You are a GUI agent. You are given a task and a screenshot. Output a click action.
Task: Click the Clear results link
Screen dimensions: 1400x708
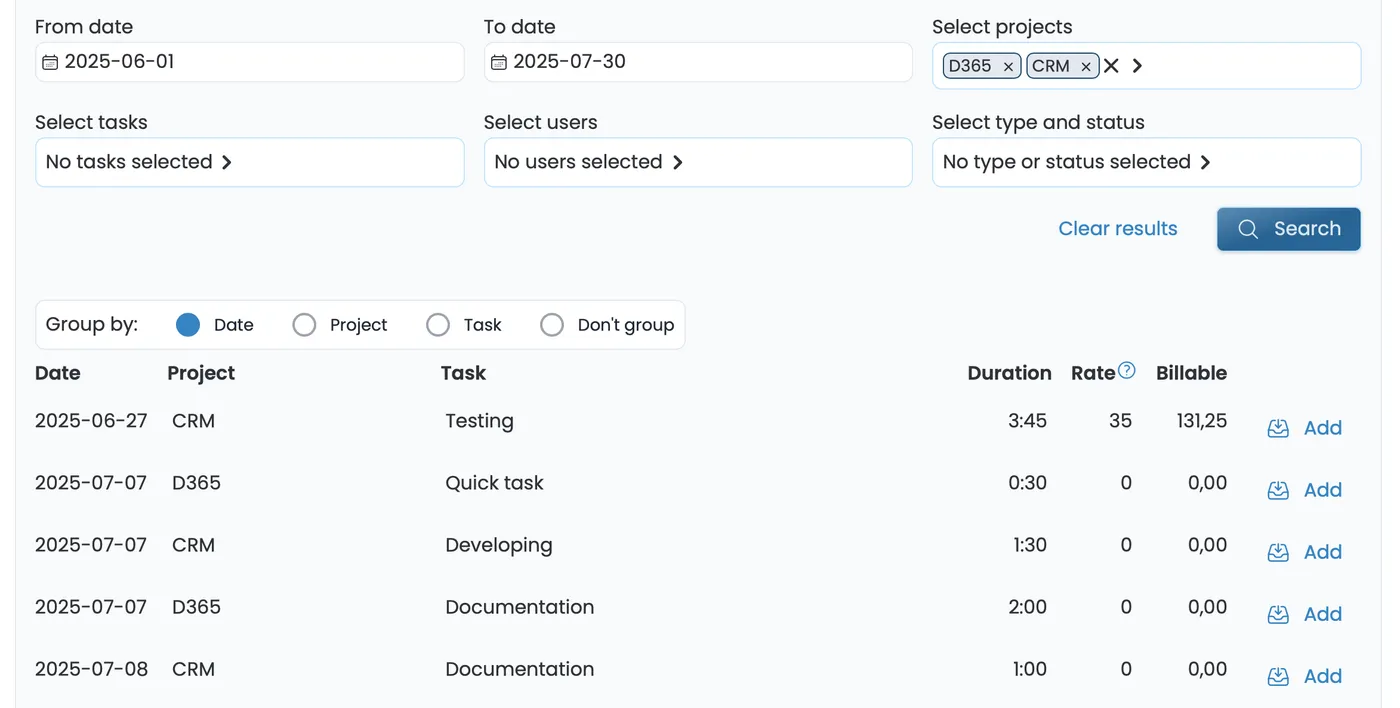[x=1118, y=229]
